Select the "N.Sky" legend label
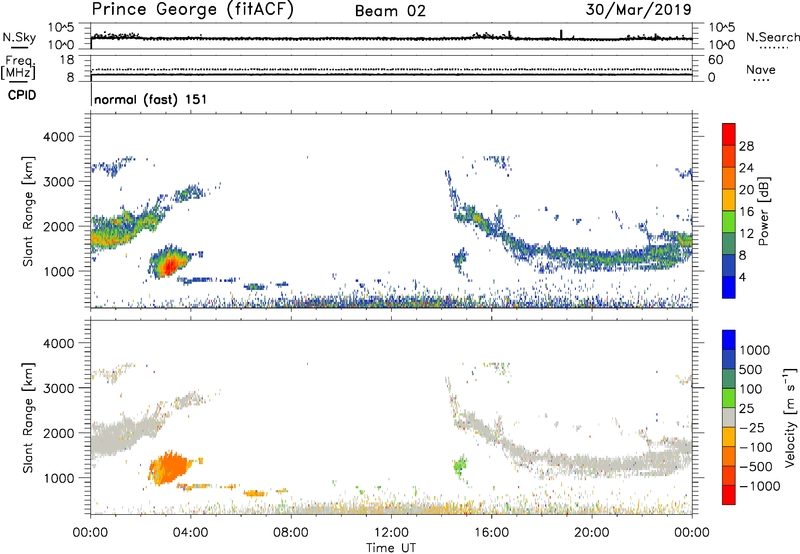Image resolution: width=800 pixels, height=554 pixels. coord(19,38)
